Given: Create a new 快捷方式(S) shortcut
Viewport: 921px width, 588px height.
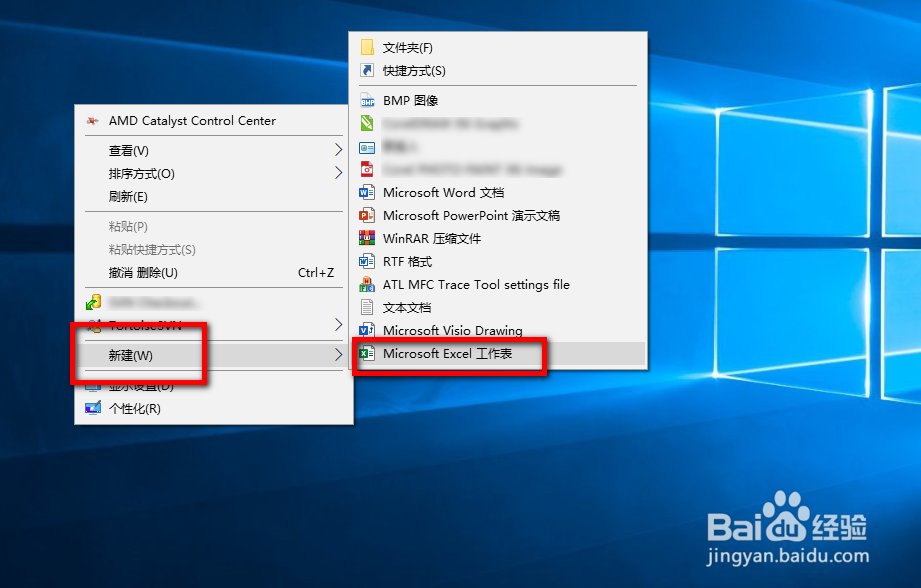Looking at the screenshot, I should 498,70.
